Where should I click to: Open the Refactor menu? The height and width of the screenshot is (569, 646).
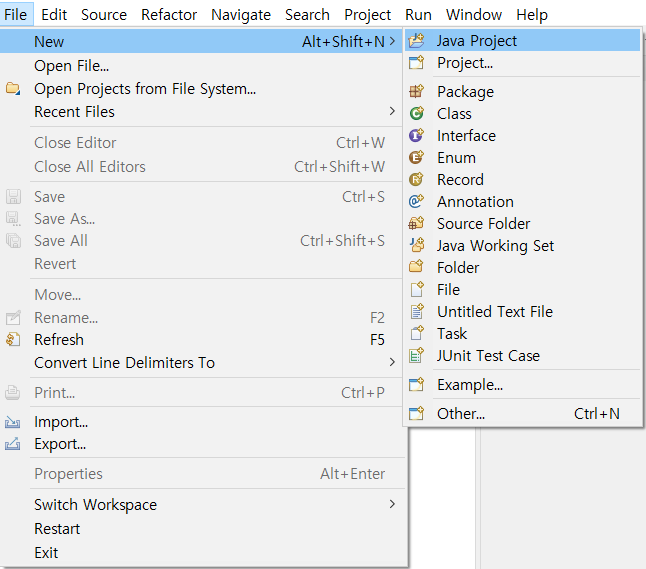pyautogui.click(x=169, y=14)
